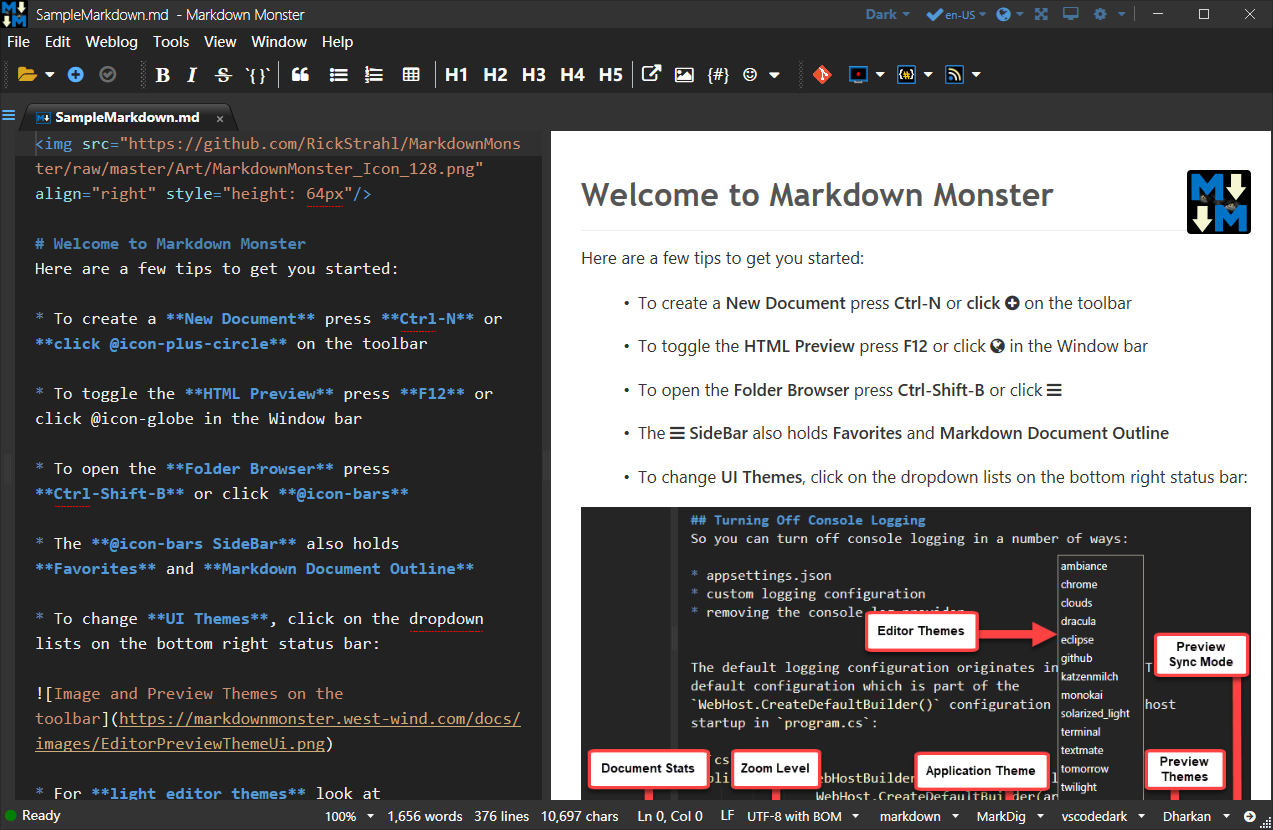
Task: Apply H1 heading
Action: [x=457, y=74]
